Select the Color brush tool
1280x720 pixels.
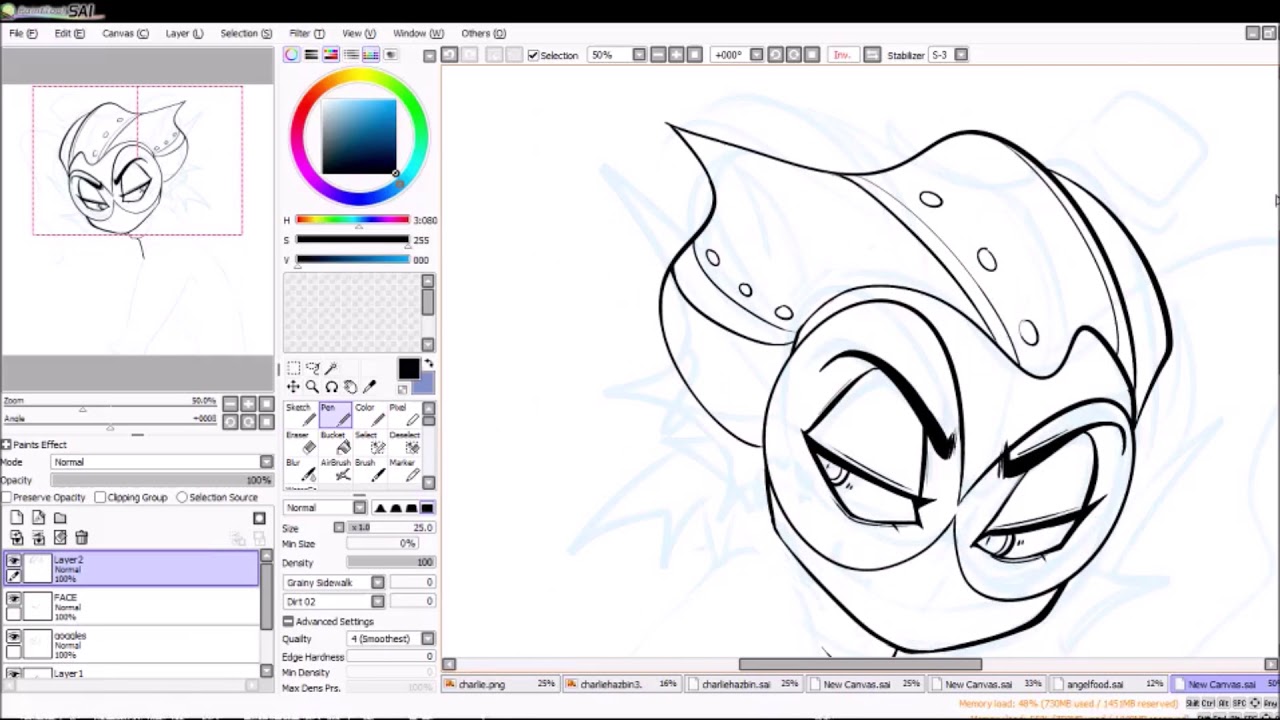click(x=369, y=414)
